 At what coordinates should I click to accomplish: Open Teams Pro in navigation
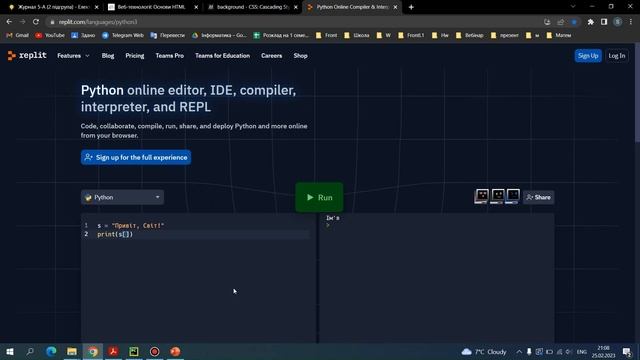[x=169, y=56]
